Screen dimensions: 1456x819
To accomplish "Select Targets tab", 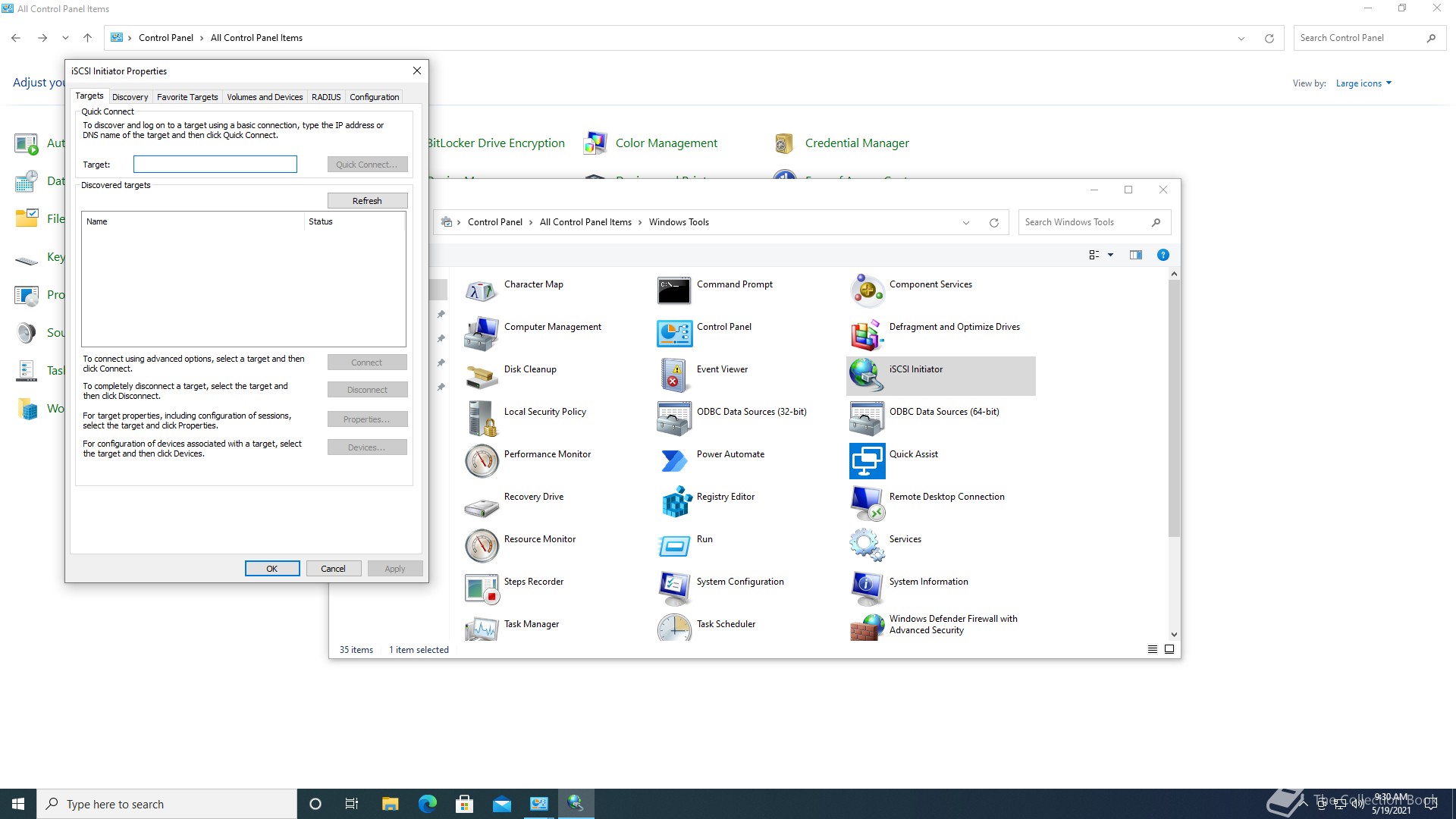I will tap(89, 96).
